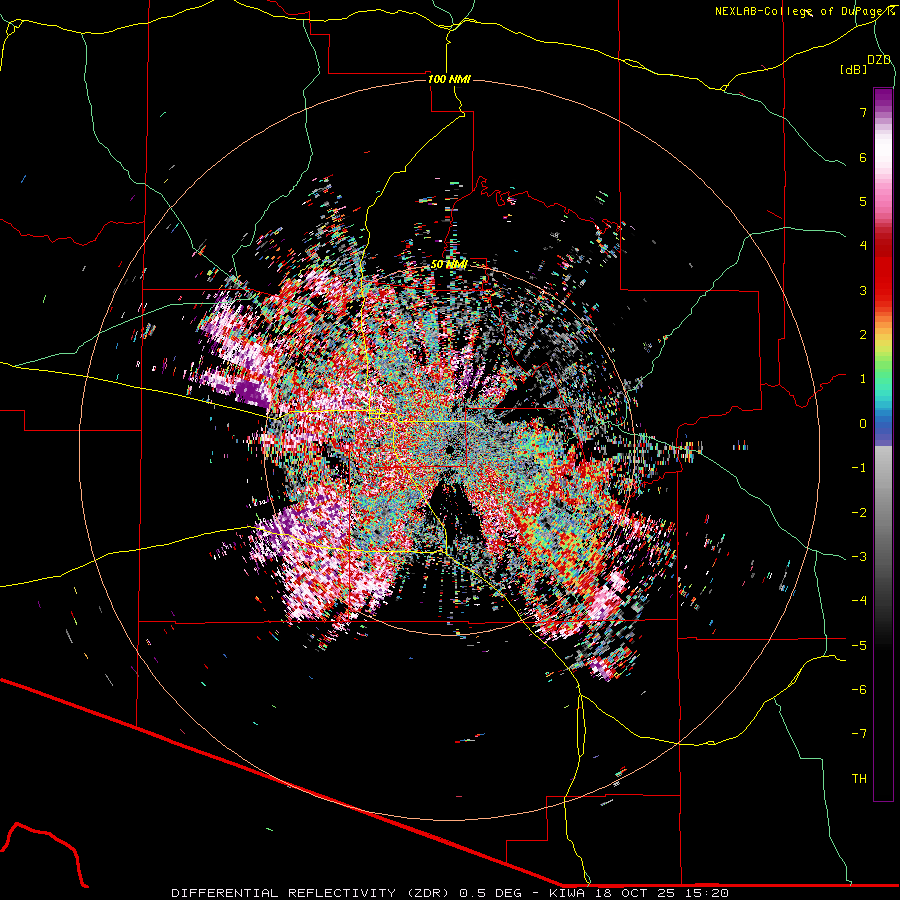This screenshot has height=900, width=900.
Task: Click the "50 NMI" range ring label
Action: 449,264
